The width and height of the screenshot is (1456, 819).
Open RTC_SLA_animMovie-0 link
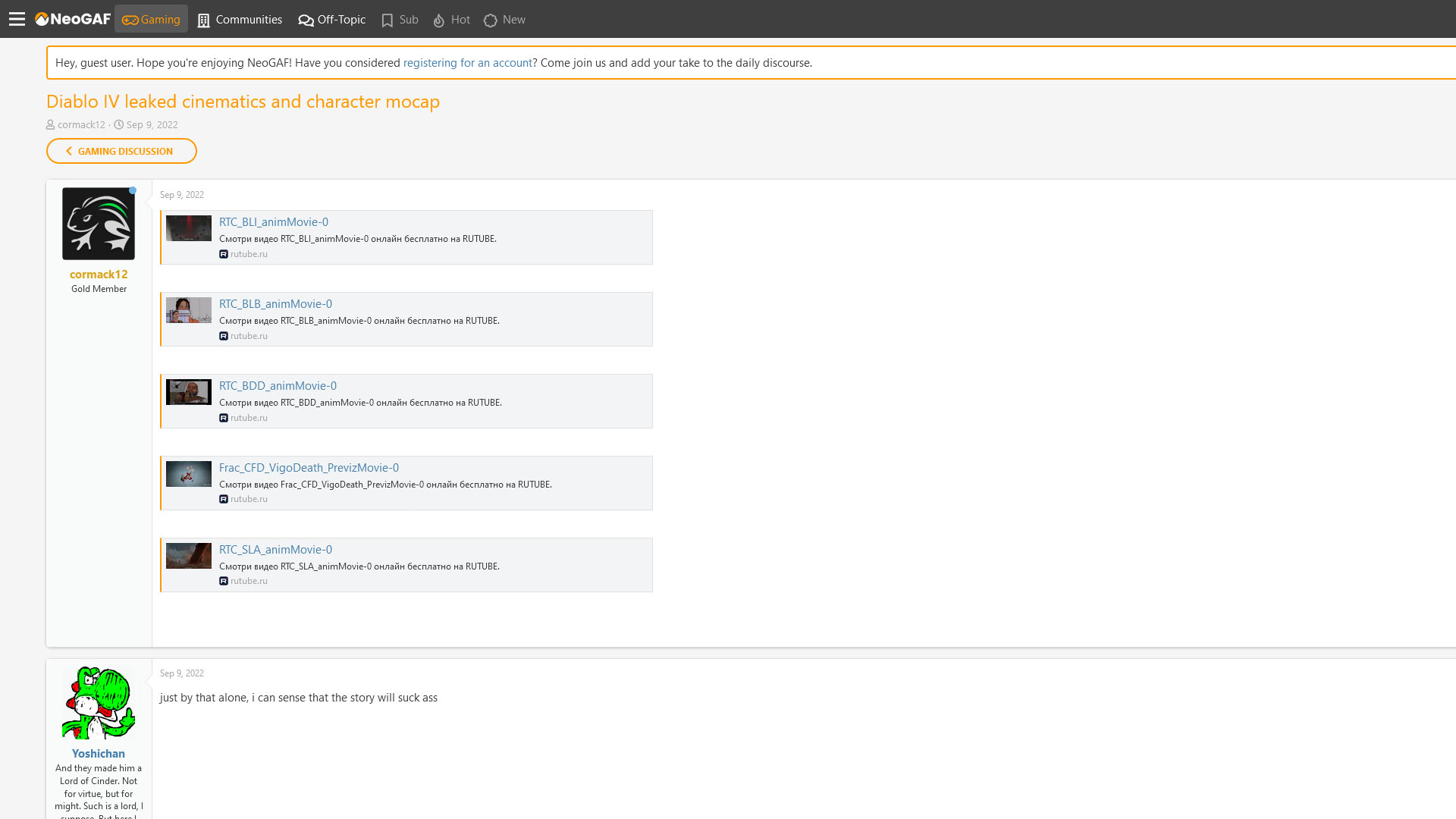(x=275, y=550)
